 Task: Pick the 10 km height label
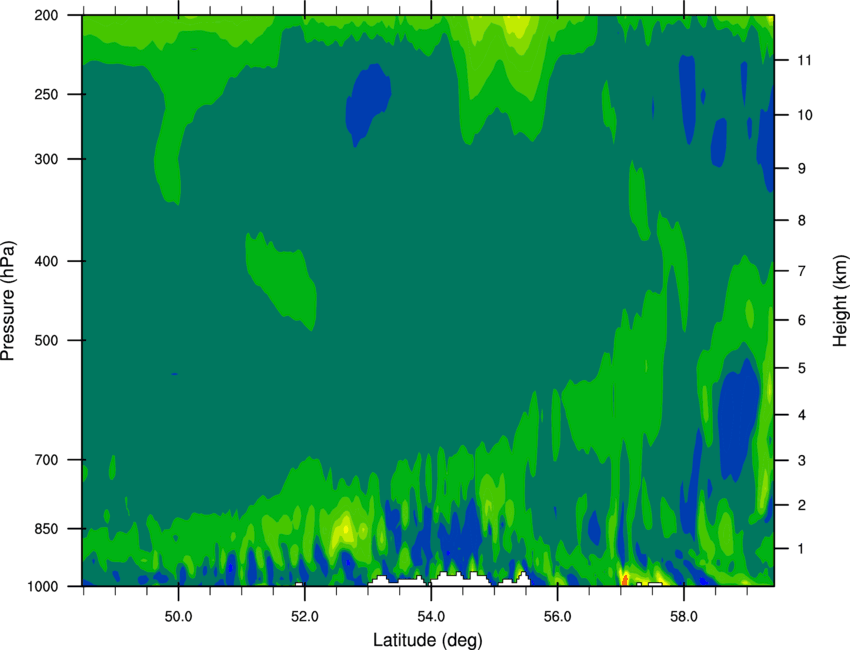(804, 115)
